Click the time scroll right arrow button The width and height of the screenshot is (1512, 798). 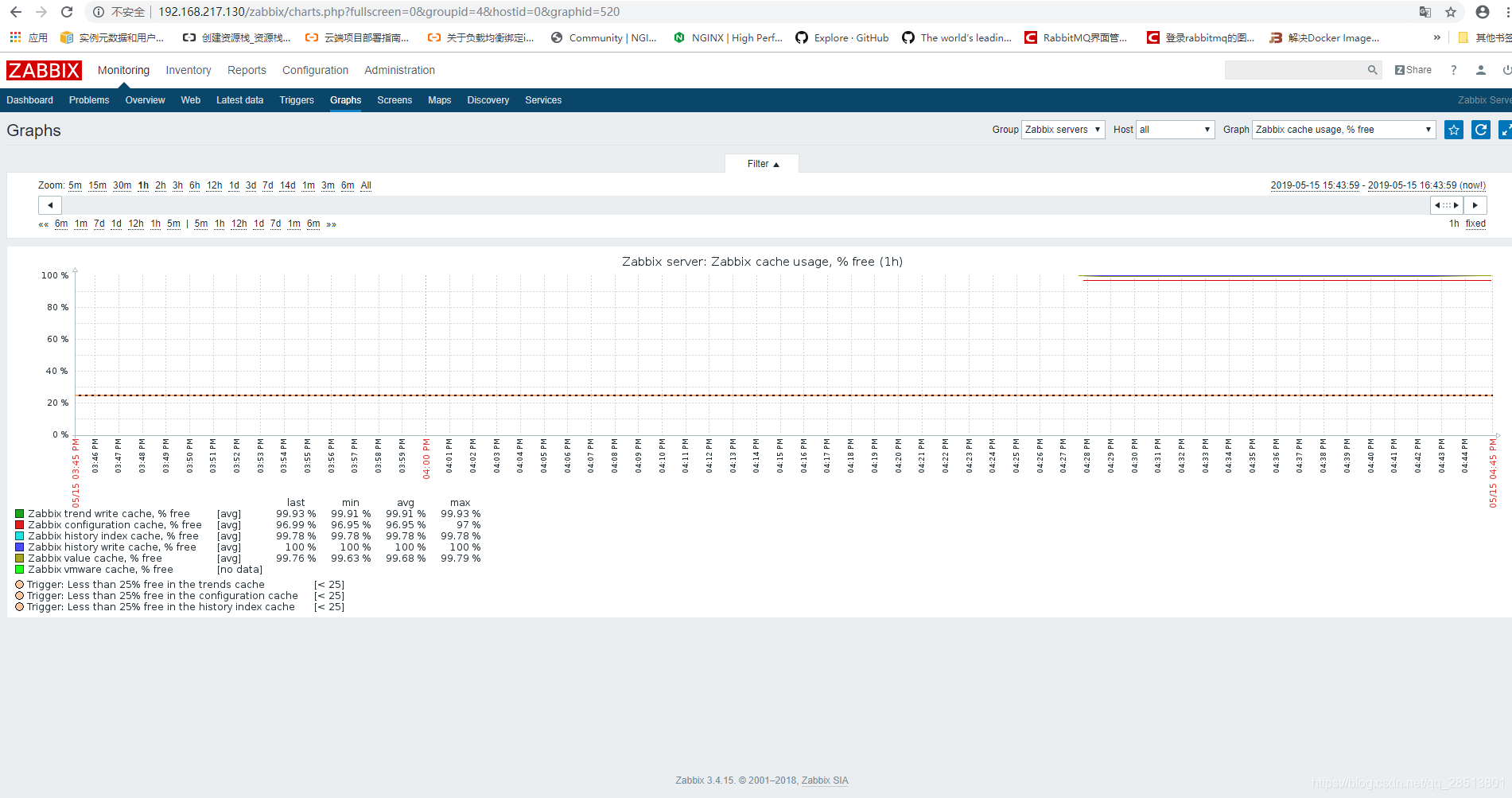click(1475, 205)
